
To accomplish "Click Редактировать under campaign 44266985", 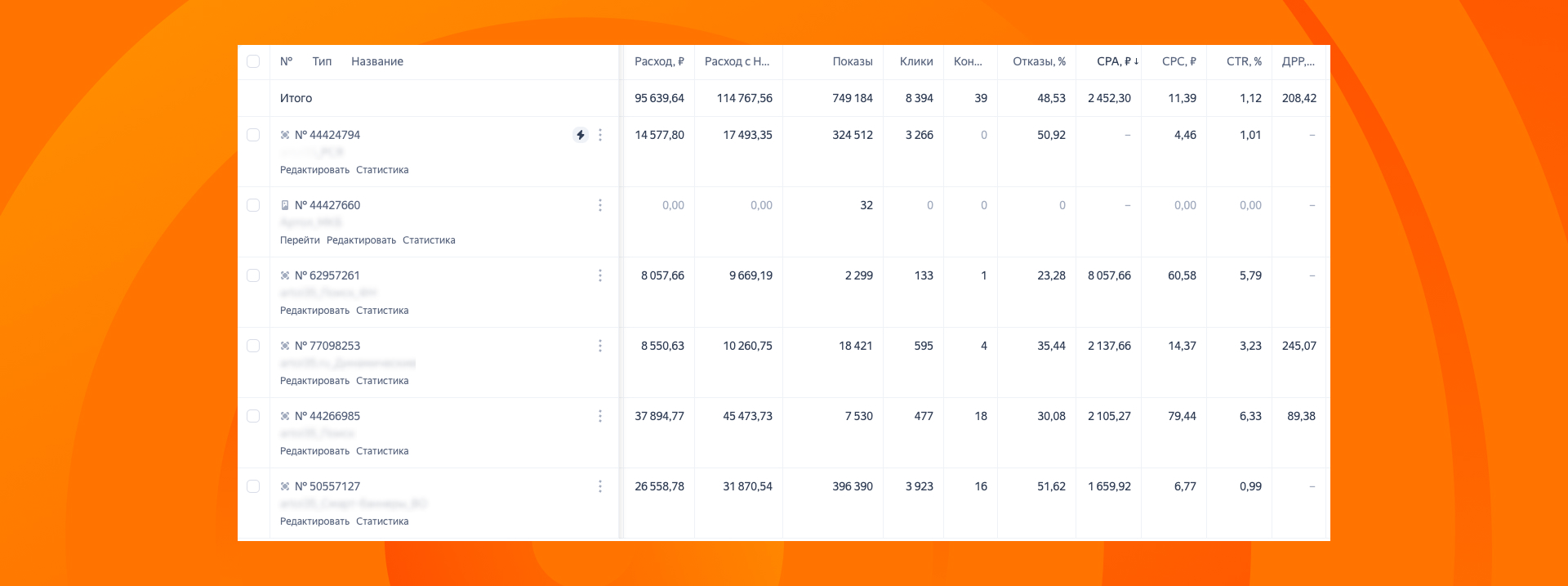I will pos(314,451).
